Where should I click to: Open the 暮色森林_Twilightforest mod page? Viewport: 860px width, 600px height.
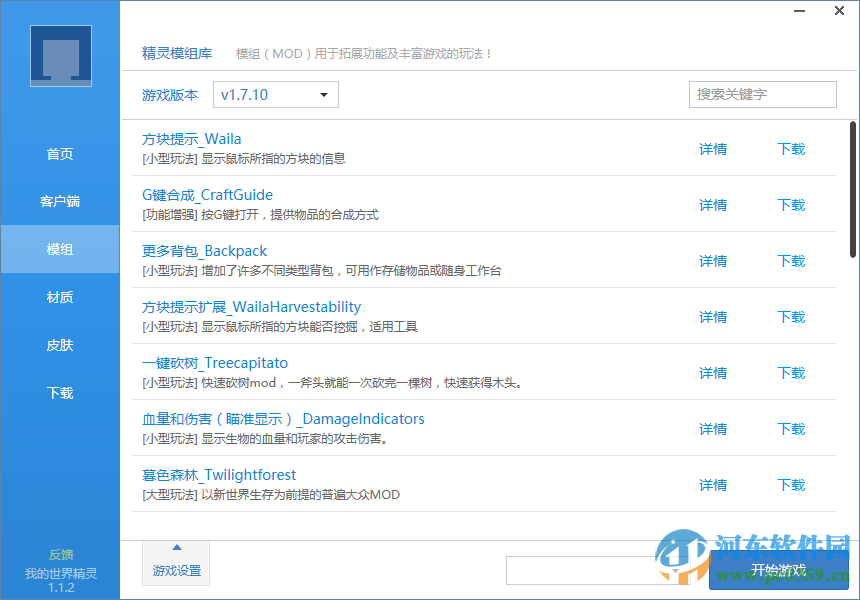[219, 474]
